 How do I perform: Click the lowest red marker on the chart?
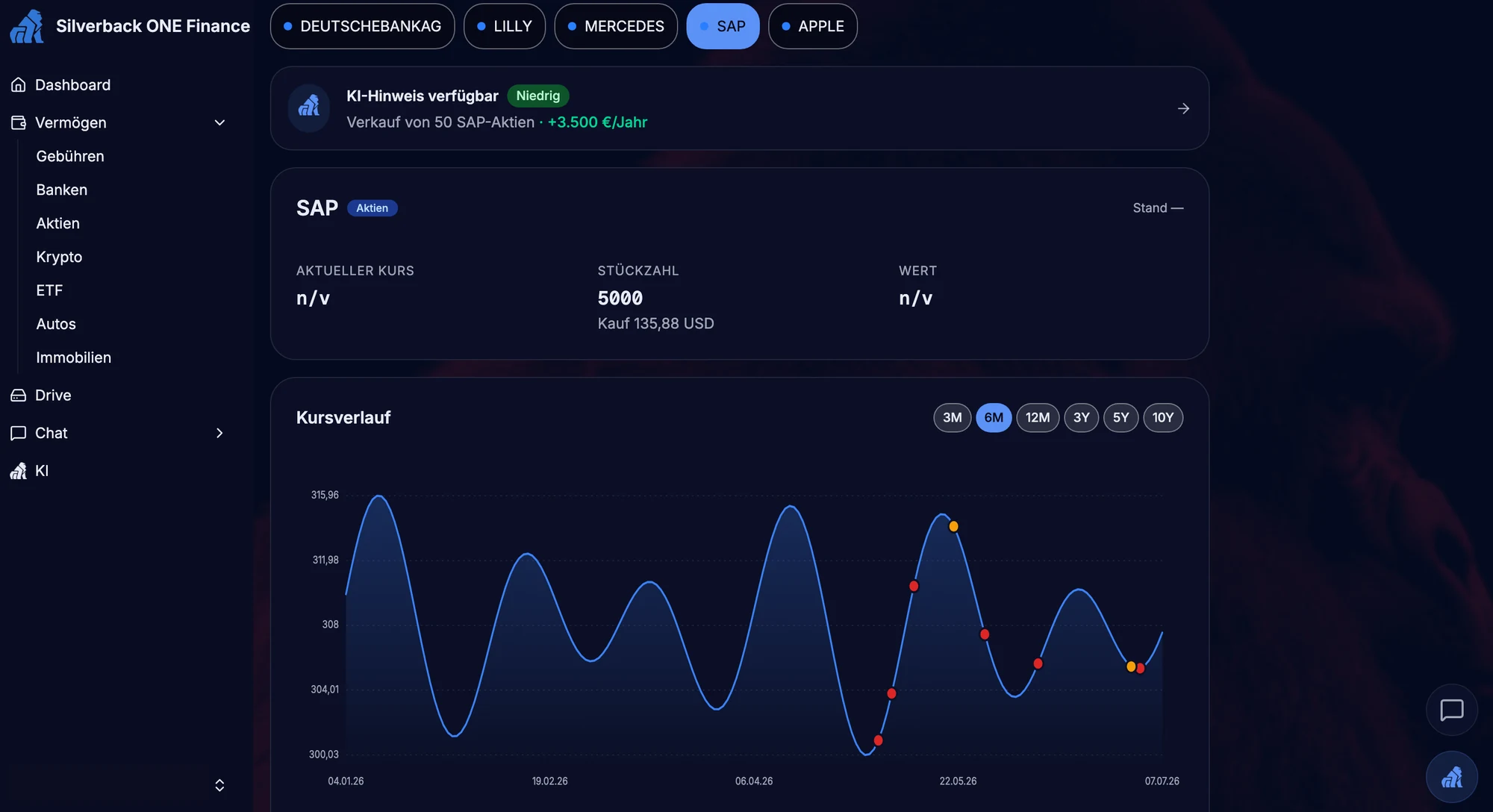tap(878, 740)
